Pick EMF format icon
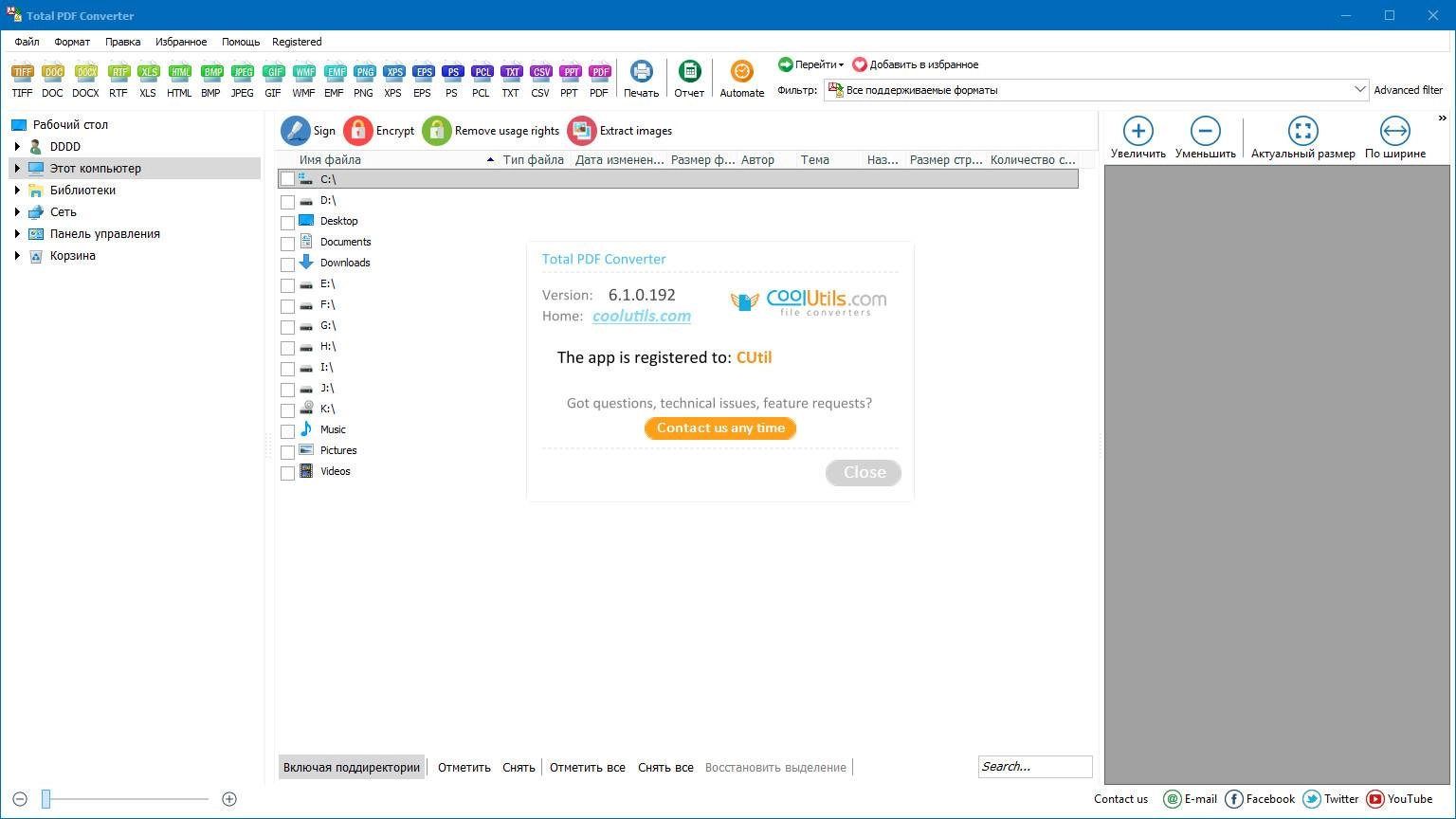Image resolution: width=1456 pixels, height=819 pixels. click(x=334, y=80)
